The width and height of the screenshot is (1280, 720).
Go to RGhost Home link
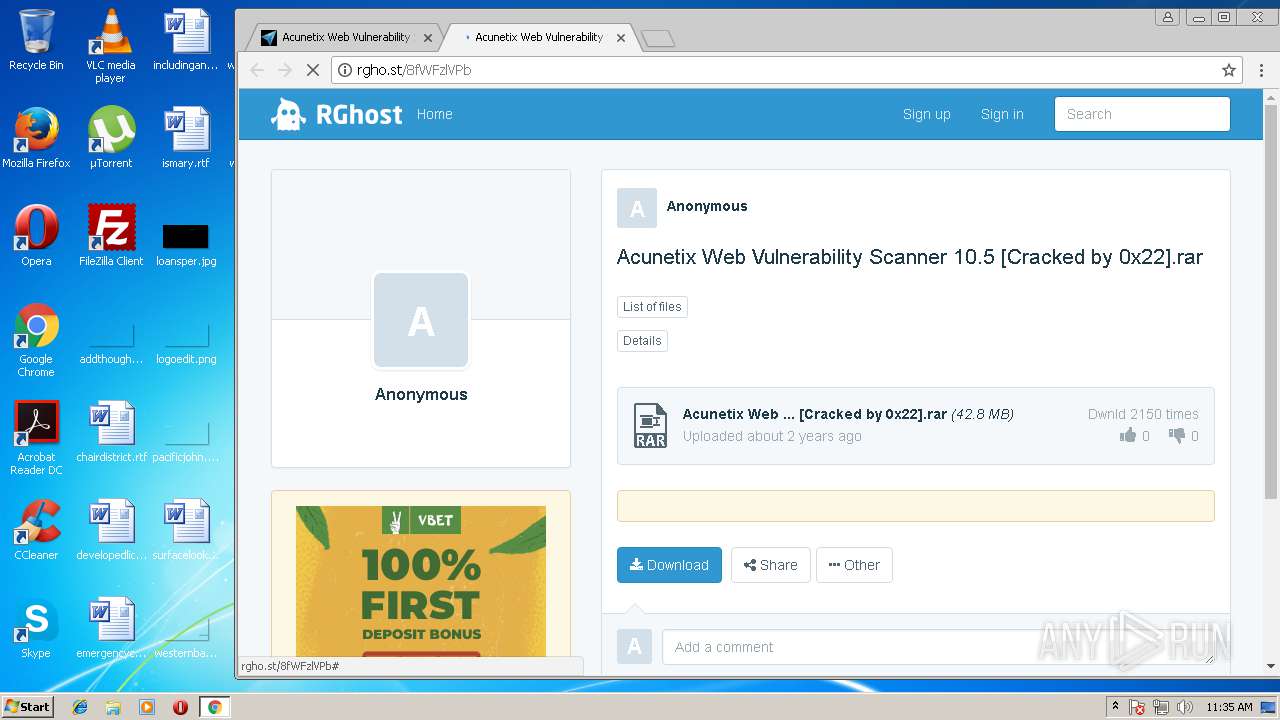click(x=435, y=114)
